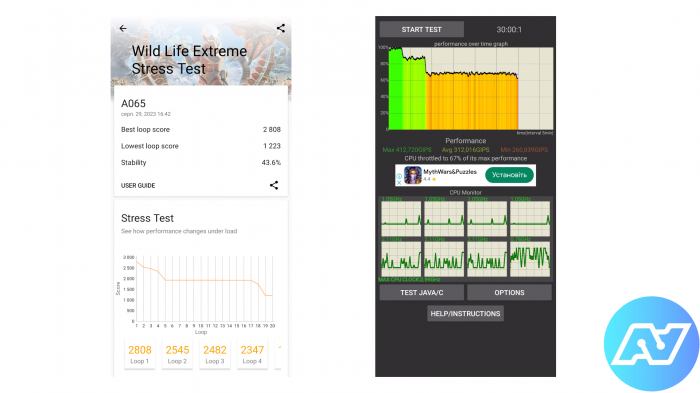The image size is (700, 393).
Task: Tap the performance over time graph
Action: pos(471,88)
